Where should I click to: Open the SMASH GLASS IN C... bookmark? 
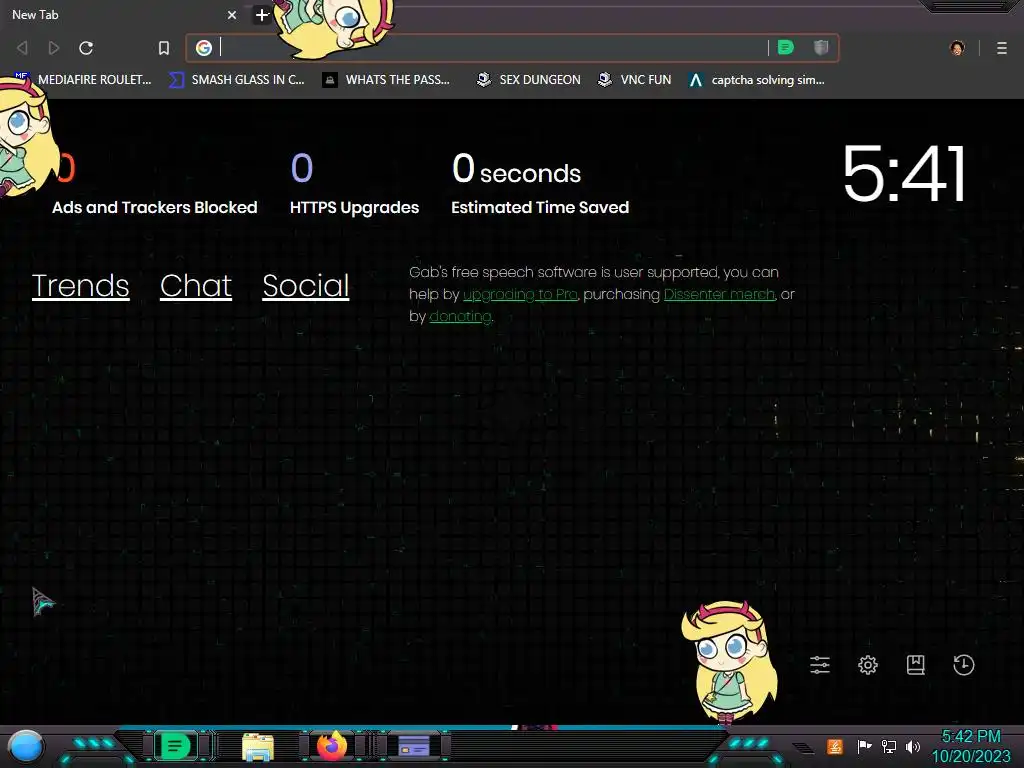237,80
